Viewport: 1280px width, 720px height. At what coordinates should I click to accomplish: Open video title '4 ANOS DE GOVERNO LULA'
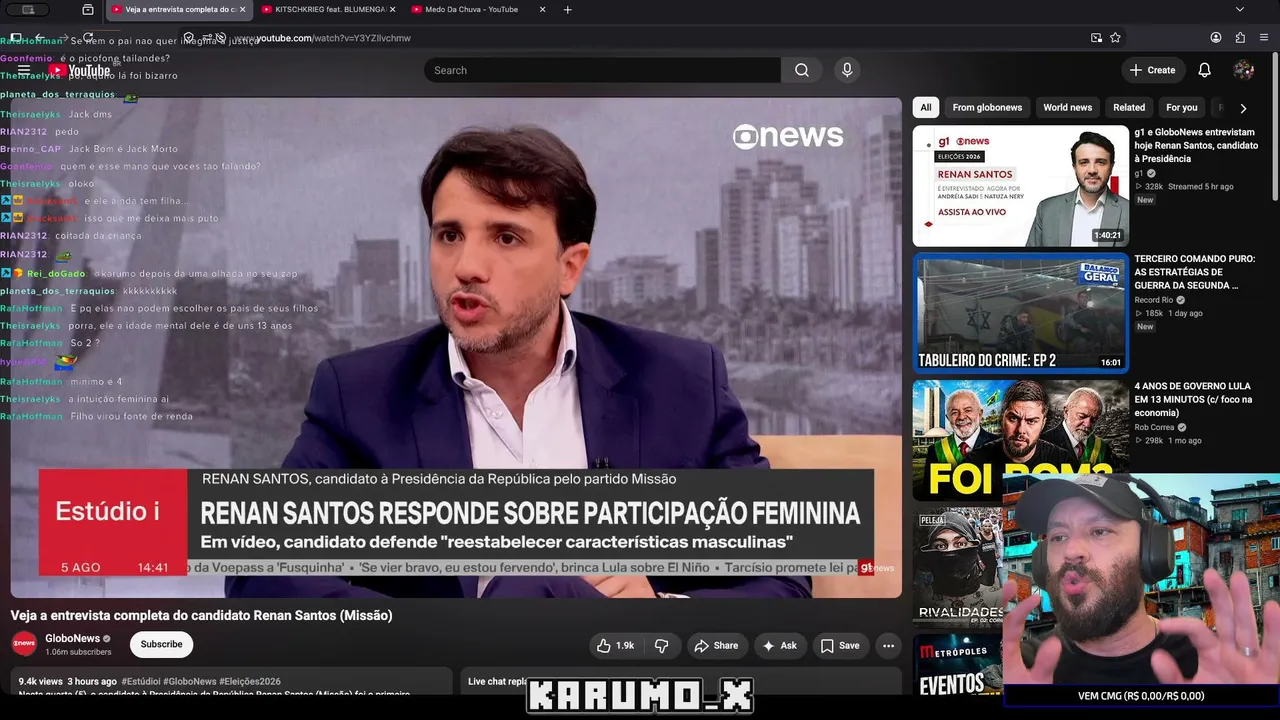tap(1195, 399)
